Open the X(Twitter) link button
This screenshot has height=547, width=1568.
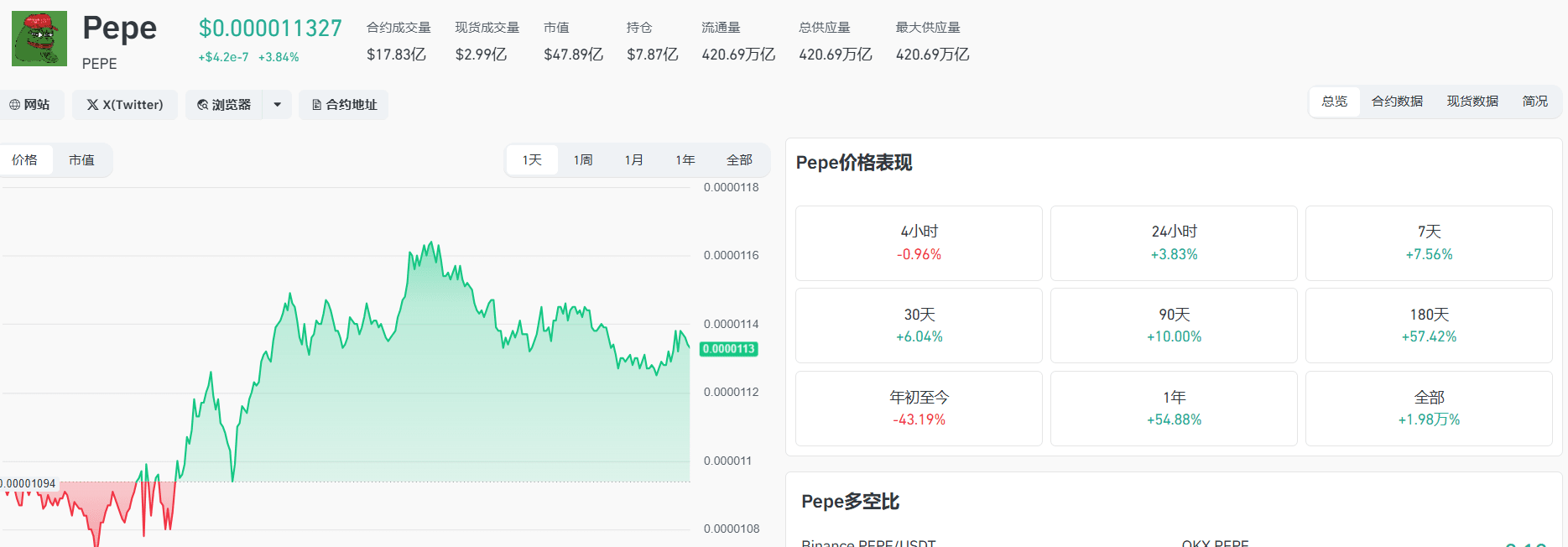click(125, 105)
